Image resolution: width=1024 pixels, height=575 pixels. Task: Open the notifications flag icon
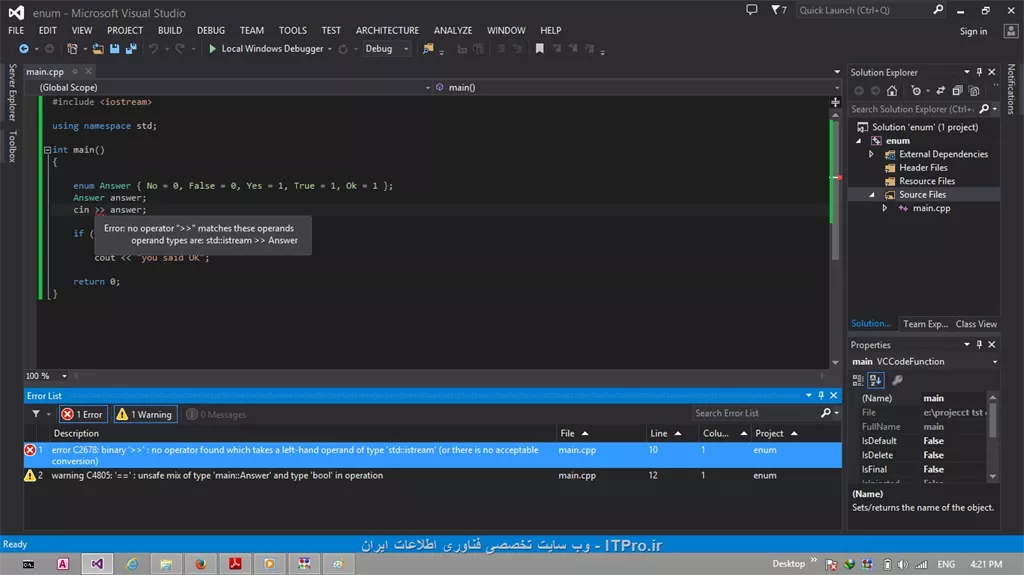click(775, 10)
